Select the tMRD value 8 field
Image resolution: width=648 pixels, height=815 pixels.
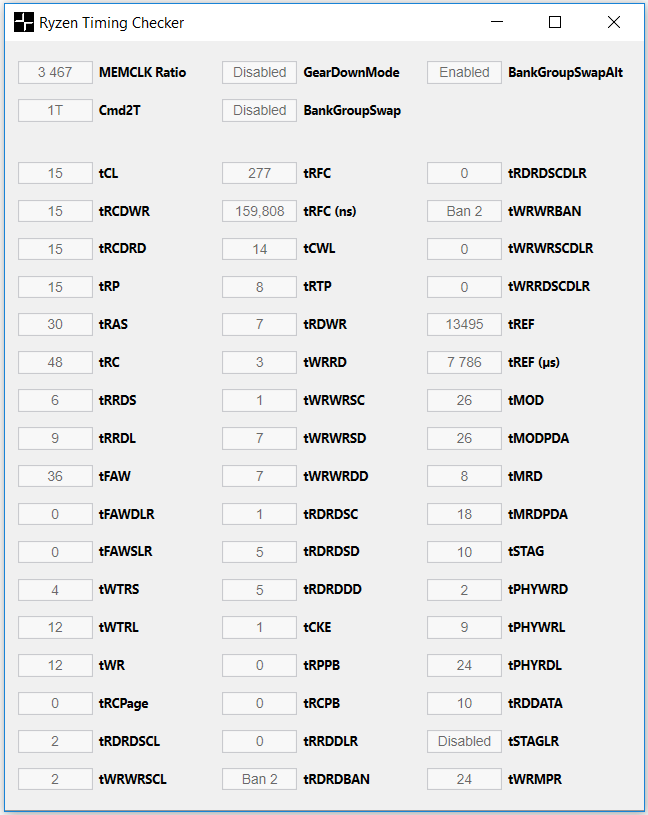coord(465,476)
